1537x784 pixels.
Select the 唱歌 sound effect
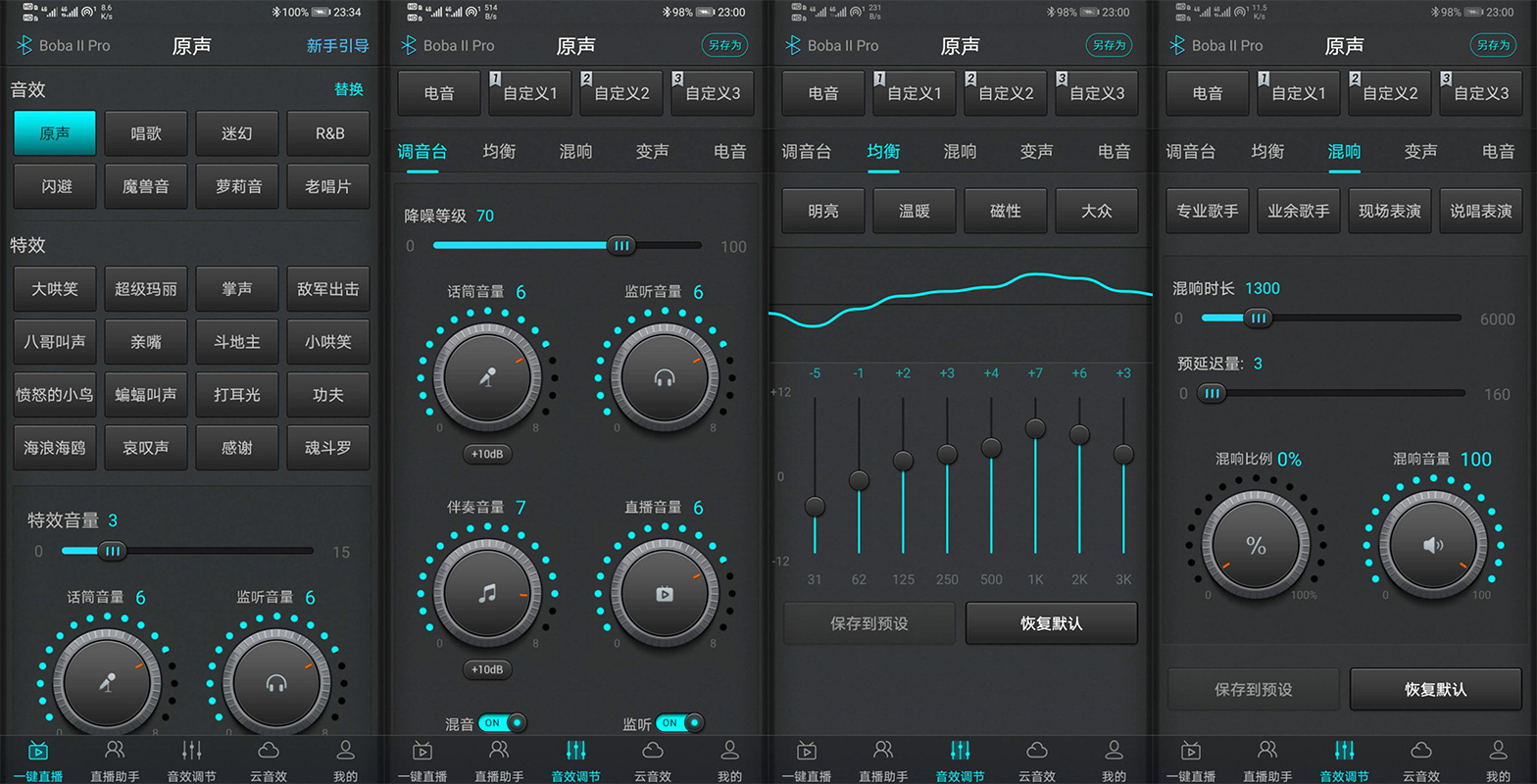[x=146, y=133]
